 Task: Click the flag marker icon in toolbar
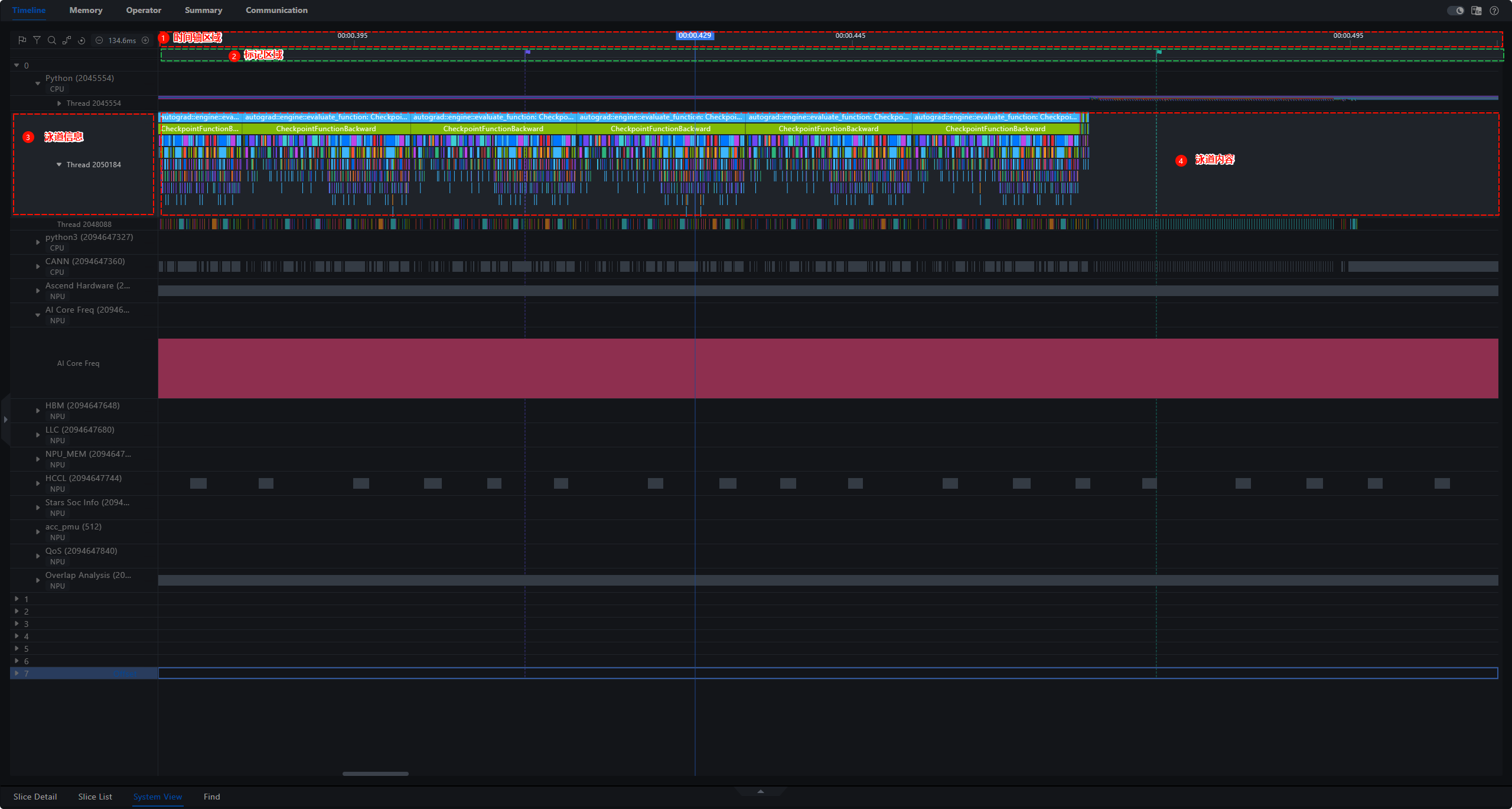click(22, 40)
